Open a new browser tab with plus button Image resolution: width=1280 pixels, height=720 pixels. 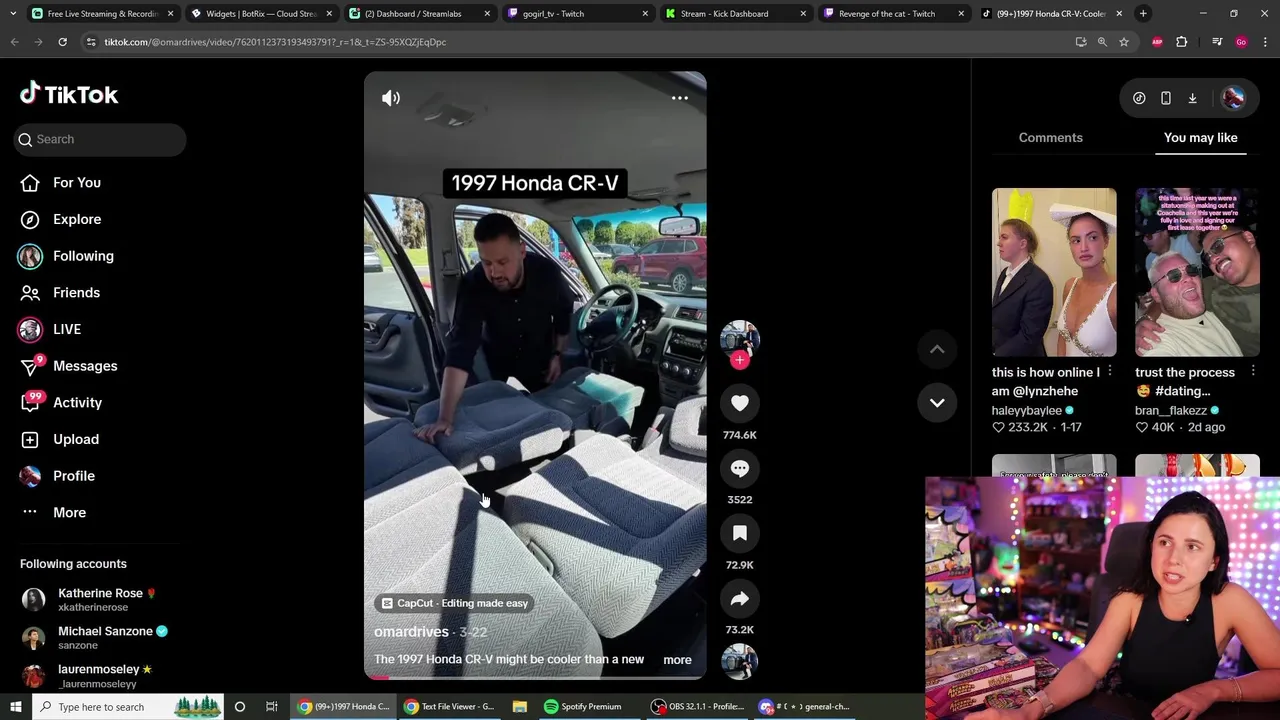click(1143, 14)
